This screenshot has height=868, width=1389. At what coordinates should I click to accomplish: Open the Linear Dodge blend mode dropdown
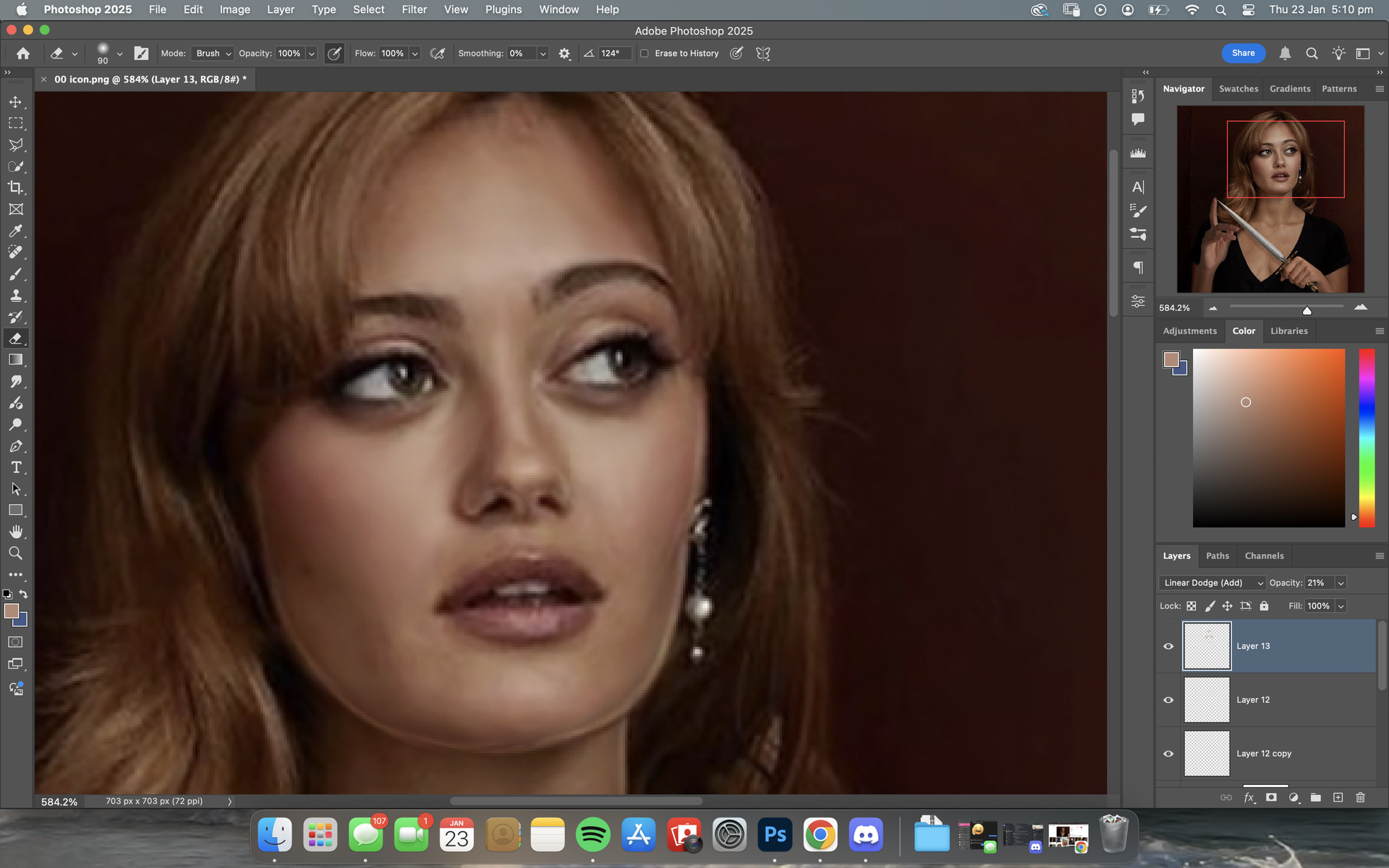coord(1212,583)
